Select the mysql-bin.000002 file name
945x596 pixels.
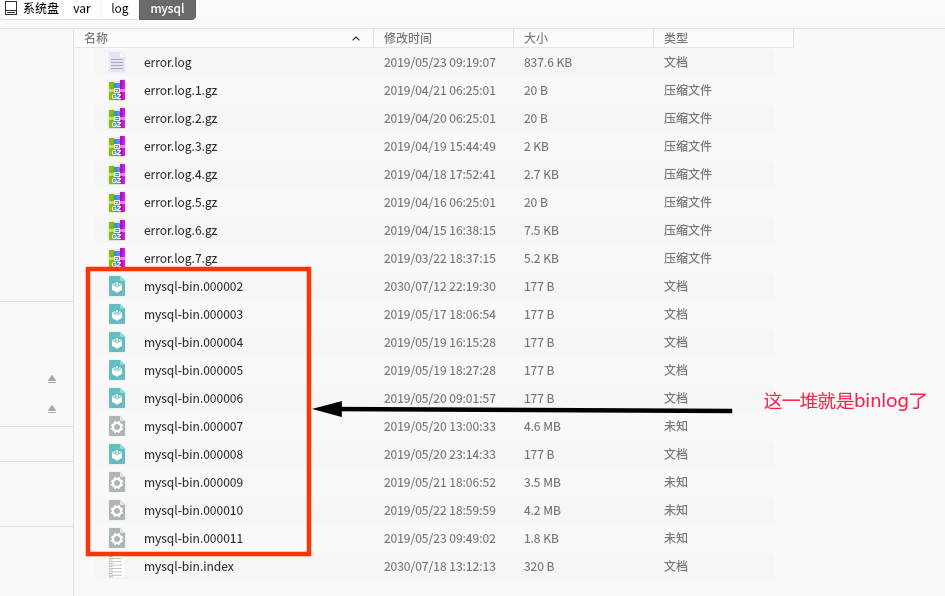click(193, 287)
